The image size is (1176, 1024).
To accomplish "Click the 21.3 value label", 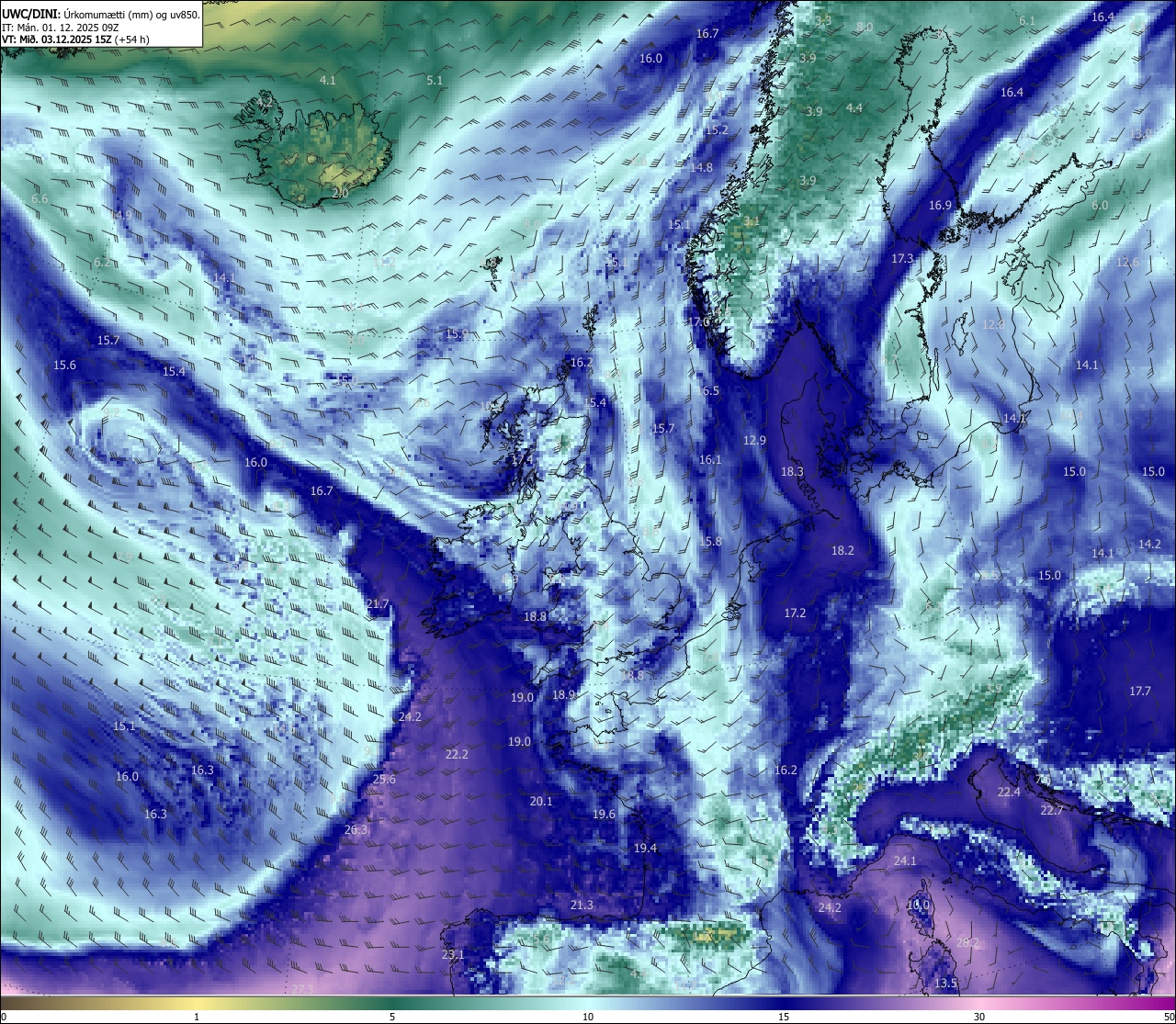I will (x=582, y=906).
